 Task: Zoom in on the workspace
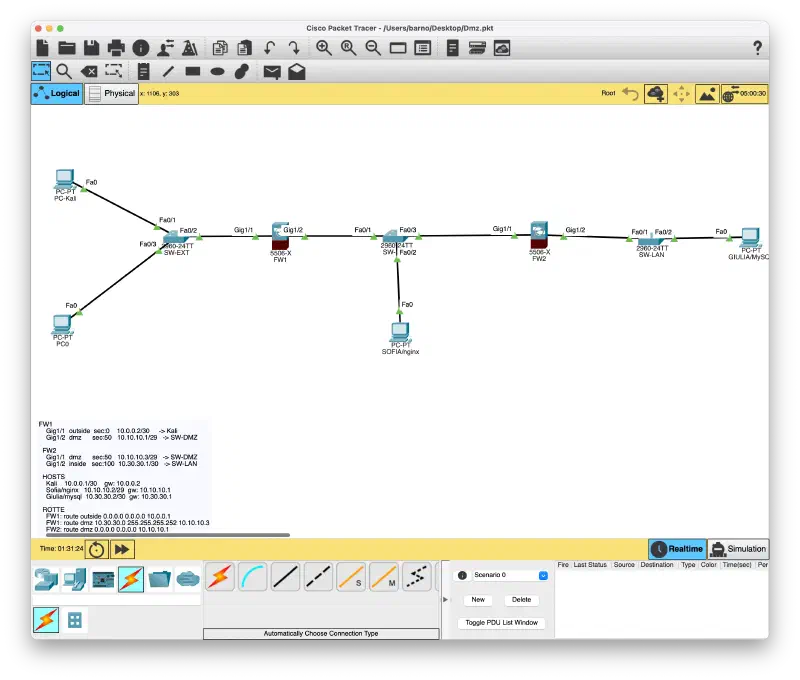323,48
